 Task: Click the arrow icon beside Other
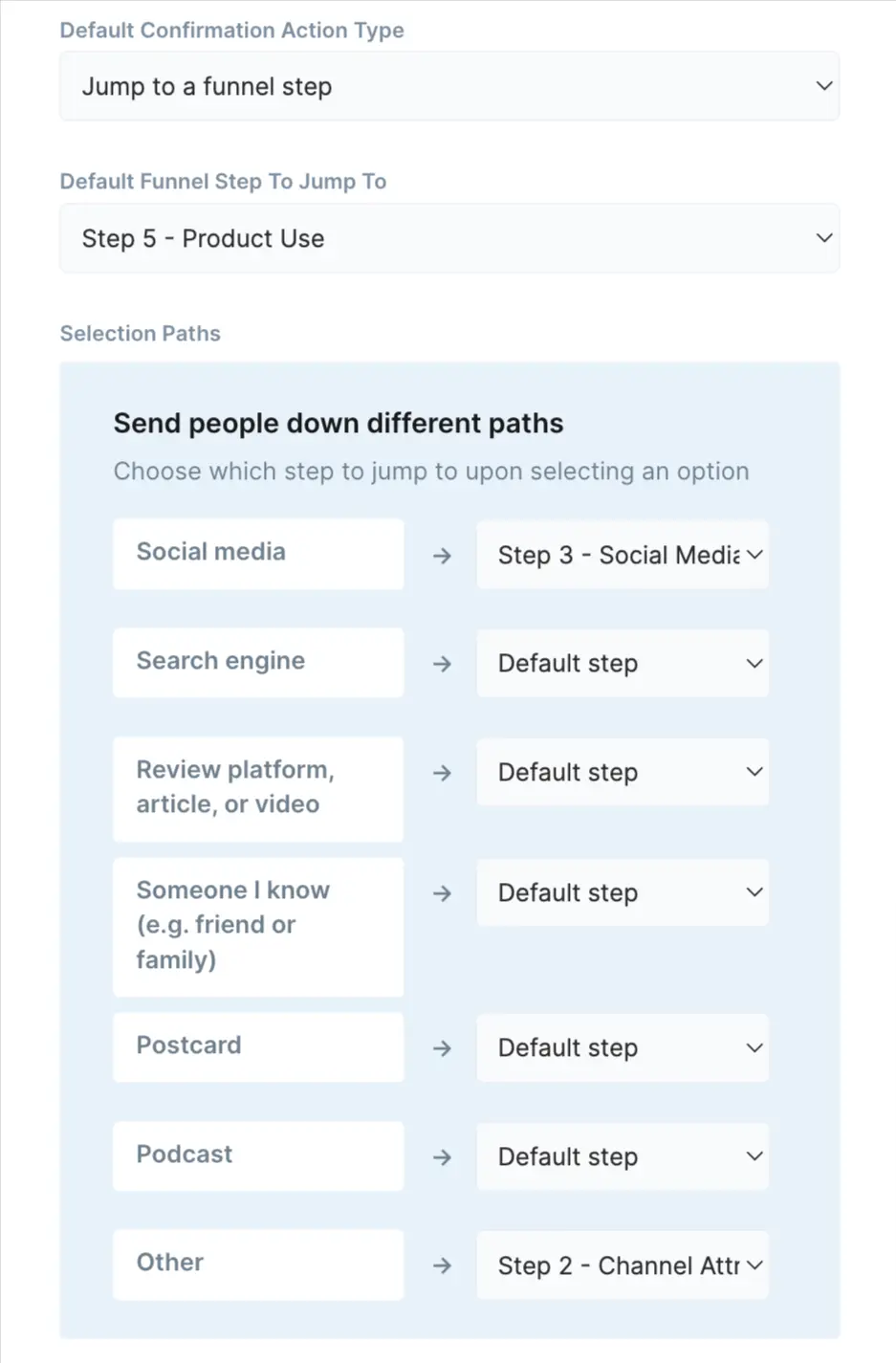coord(441,1265)
